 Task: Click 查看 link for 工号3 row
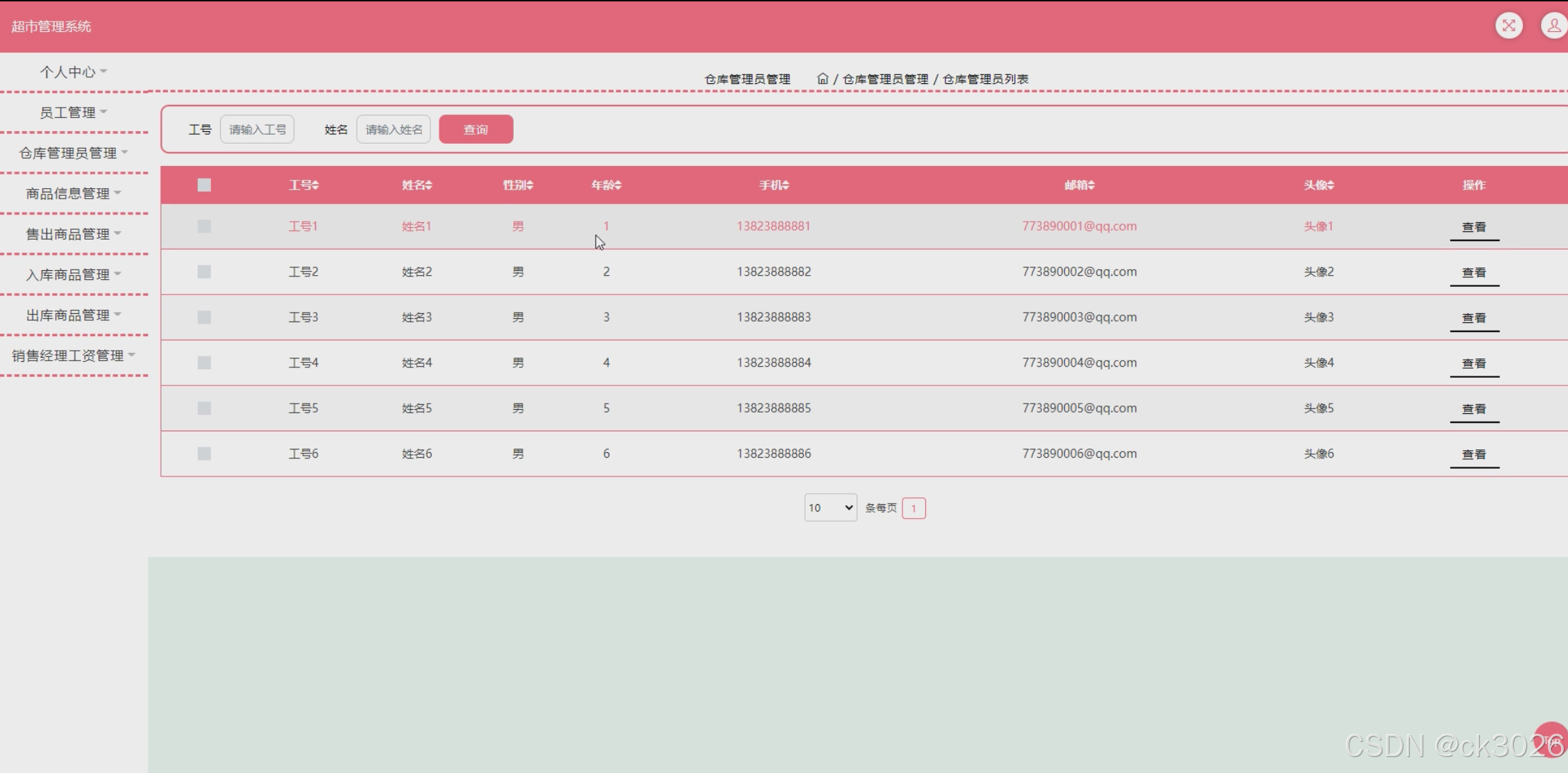click(1474, 318)
